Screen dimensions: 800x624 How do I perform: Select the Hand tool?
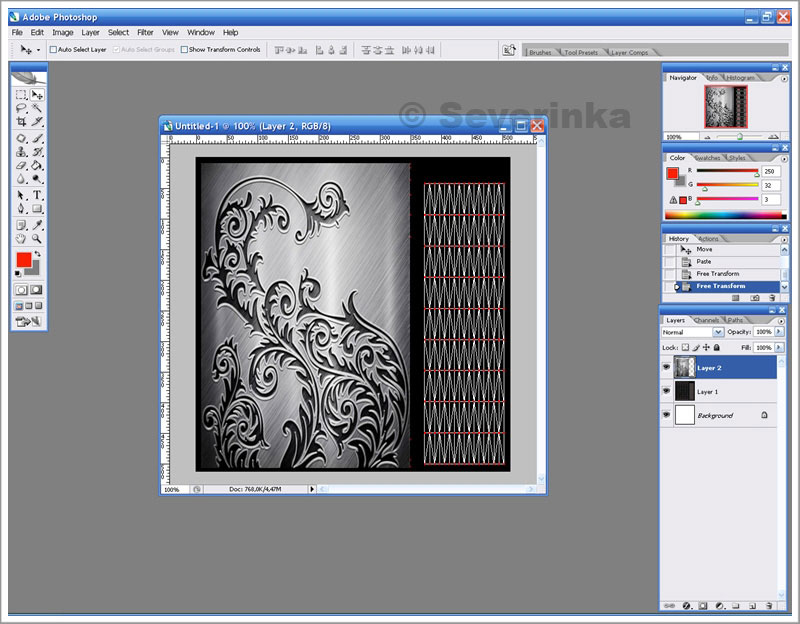coord(21,239)
